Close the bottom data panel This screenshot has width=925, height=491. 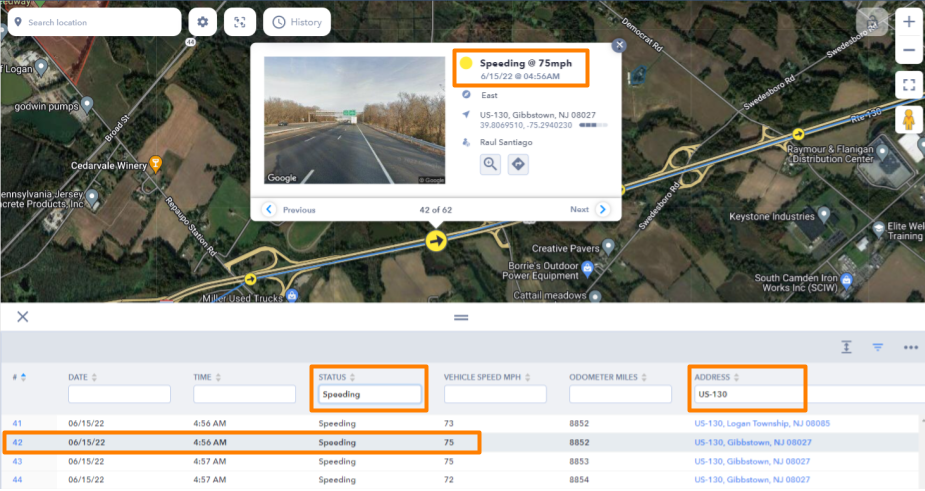click(x=22, y=317)
